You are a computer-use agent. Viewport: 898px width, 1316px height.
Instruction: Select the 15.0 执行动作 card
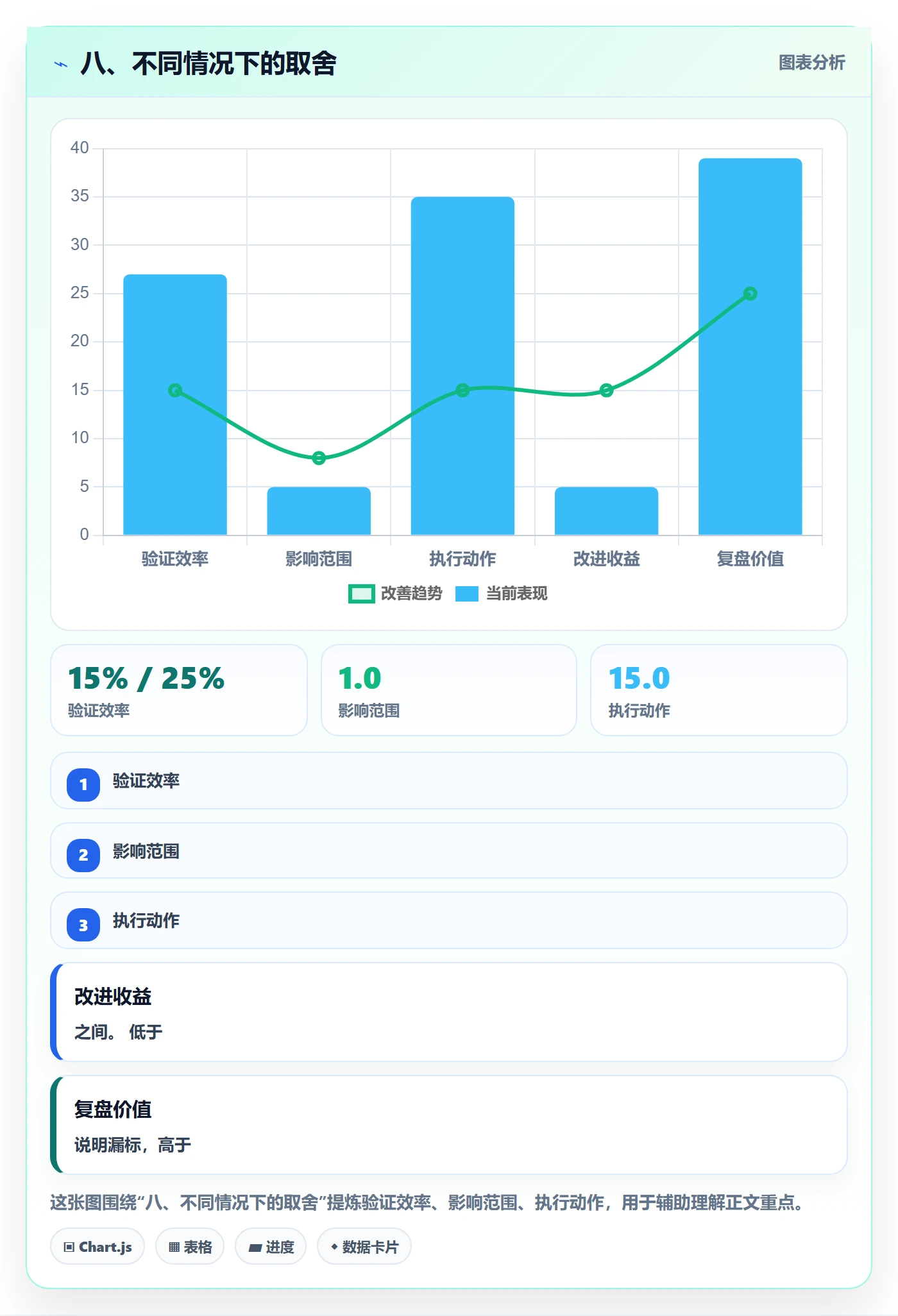tap(719, 690)
